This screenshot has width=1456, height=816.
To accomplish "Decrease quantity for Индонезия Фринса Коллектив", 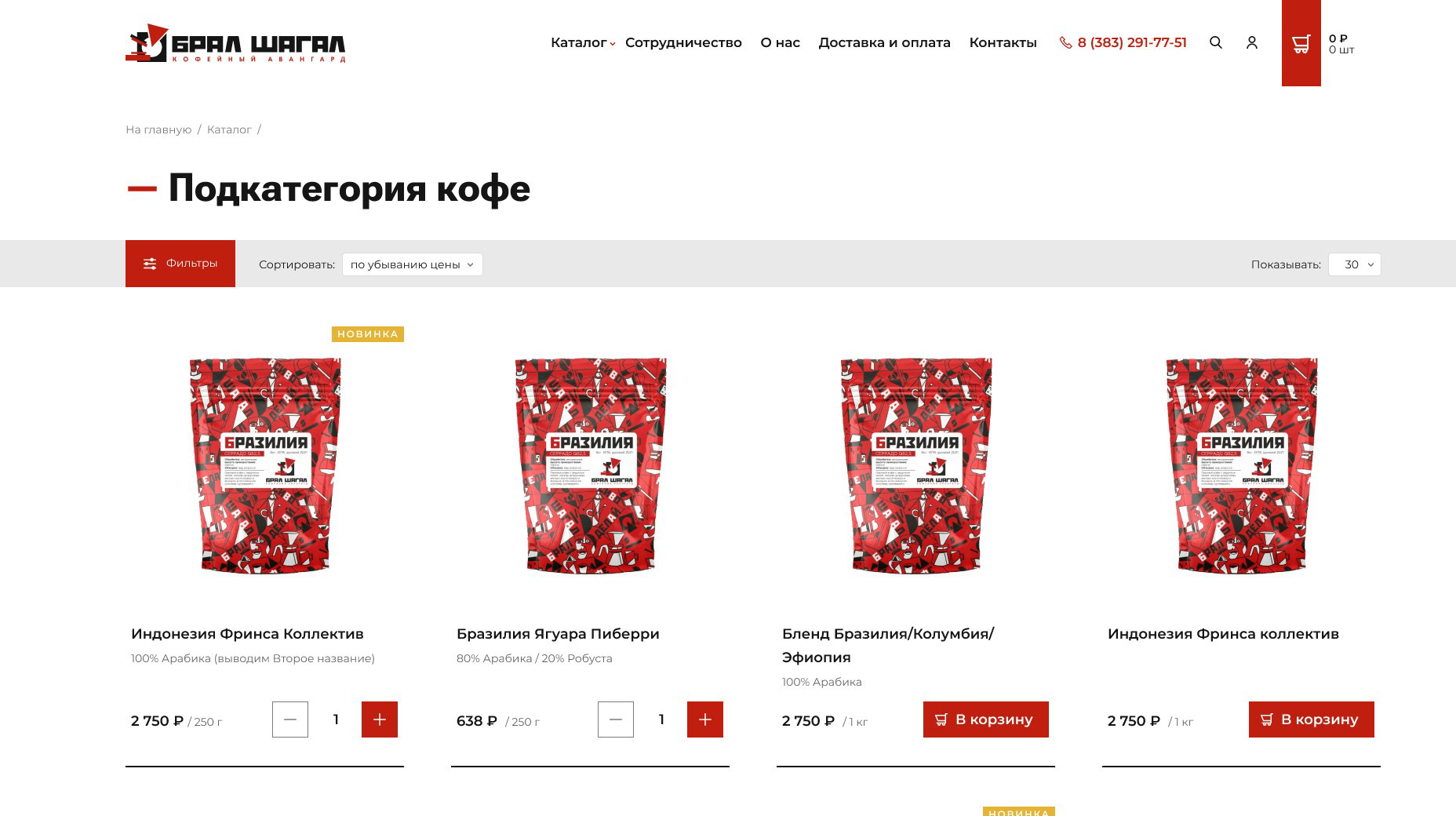I will pos(290,719).
